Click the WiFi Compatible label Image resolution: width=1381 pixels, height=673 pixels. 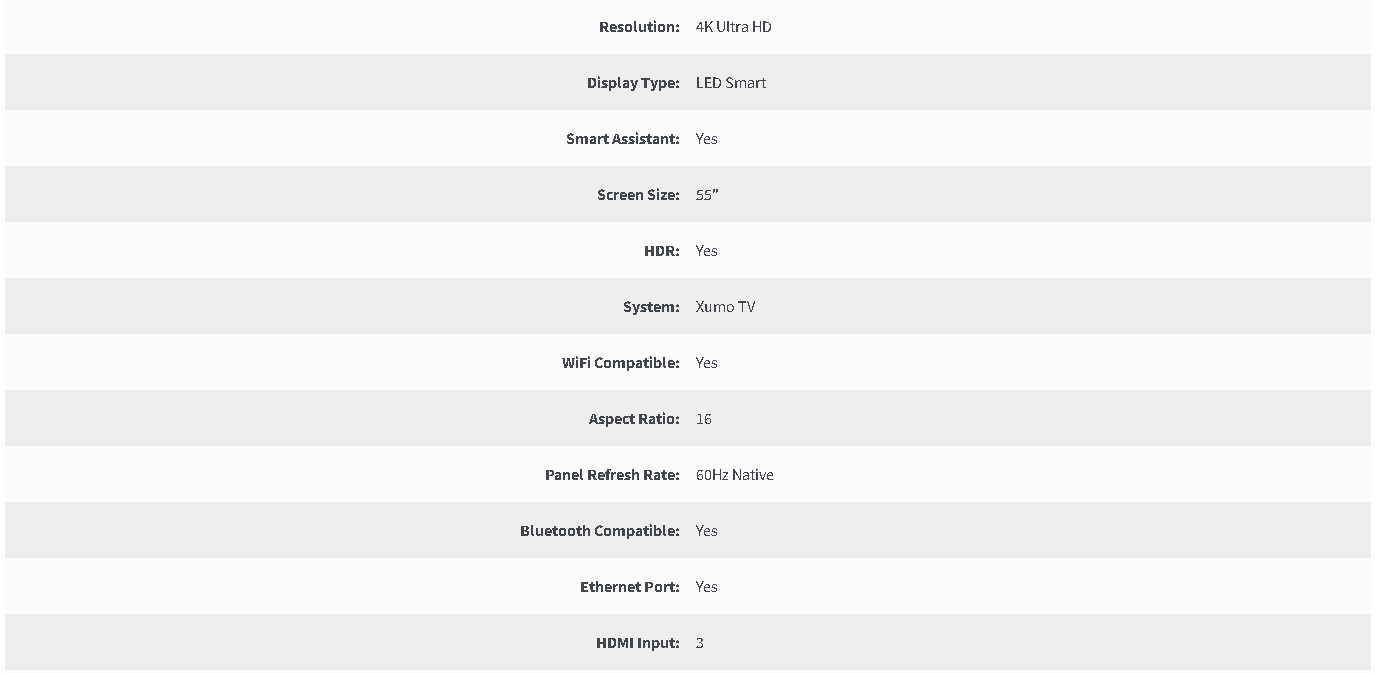click(621, 363)
